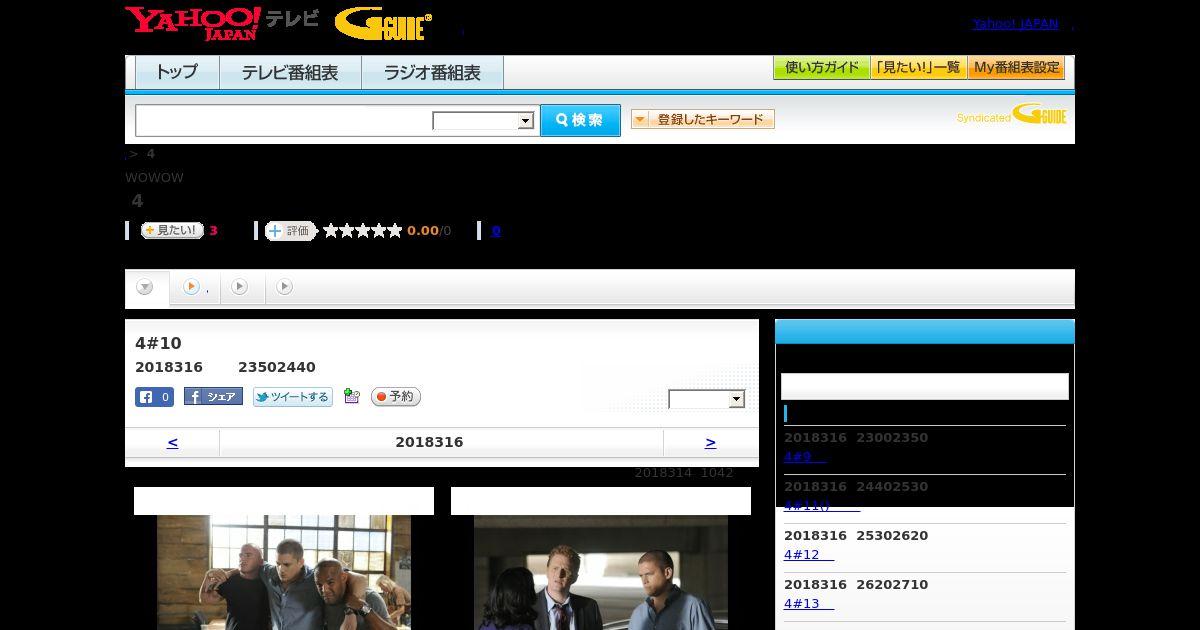
Task: Open the 4#11 episode link
Action: pos(822,505)
